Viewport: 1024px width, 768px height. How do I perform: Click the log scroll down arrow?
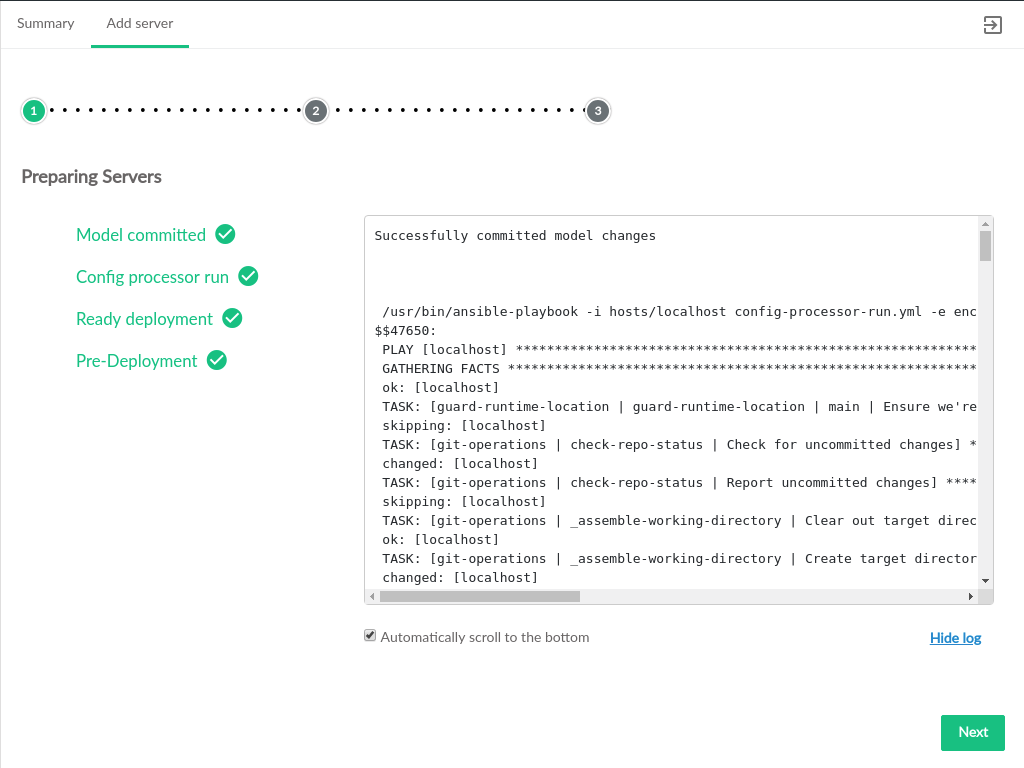click(x=985, y=581)
